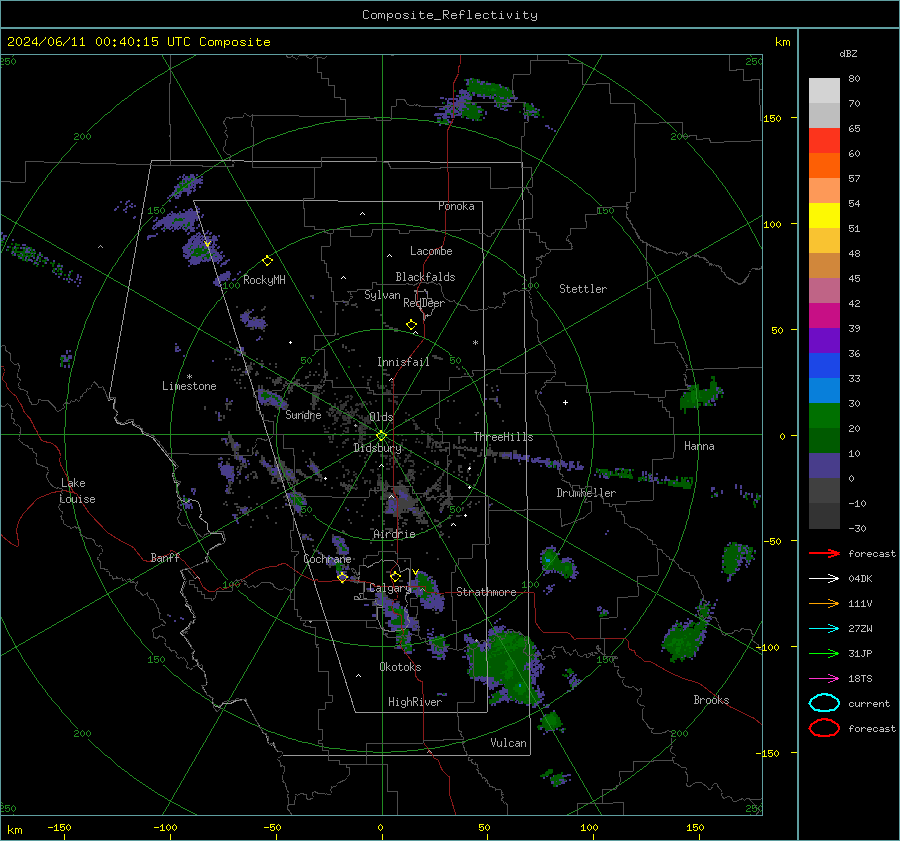The image size is (900, 841).
Task: Click the 04DK legend text
Action: 860,578
